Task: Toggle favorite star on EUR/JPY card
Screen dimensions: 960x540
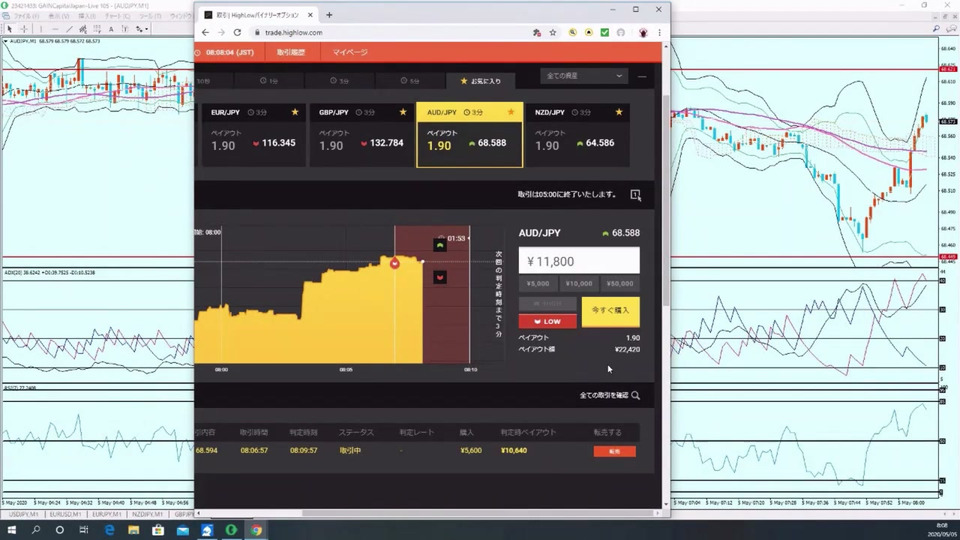Action: pos(295,112)
